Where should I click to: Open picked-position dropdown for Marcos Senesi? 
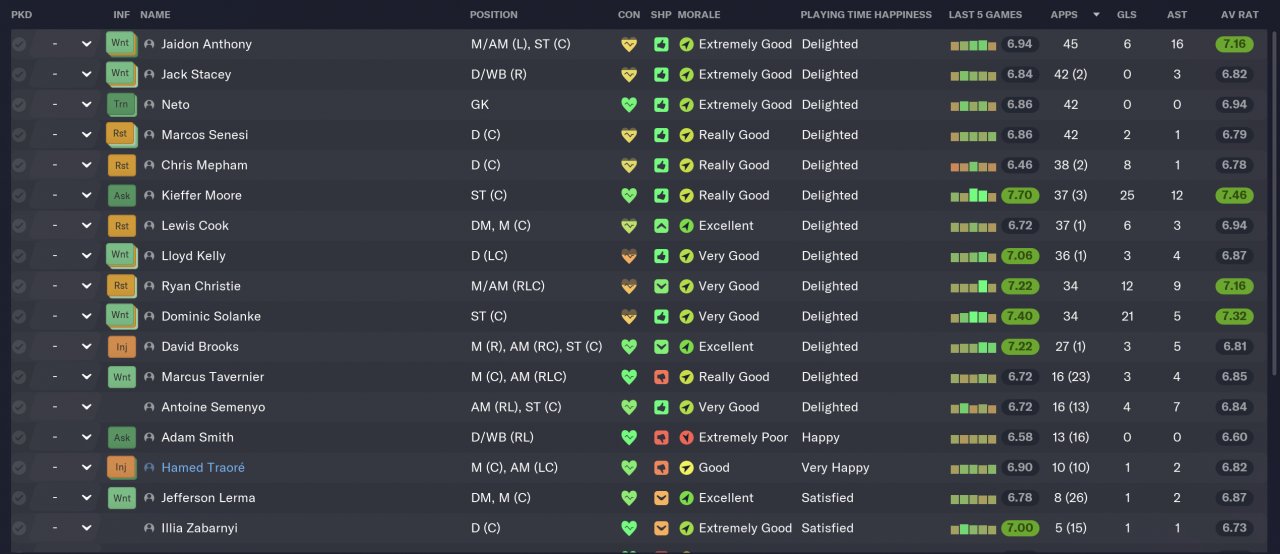pyautogui.click(x=87, y=135)
